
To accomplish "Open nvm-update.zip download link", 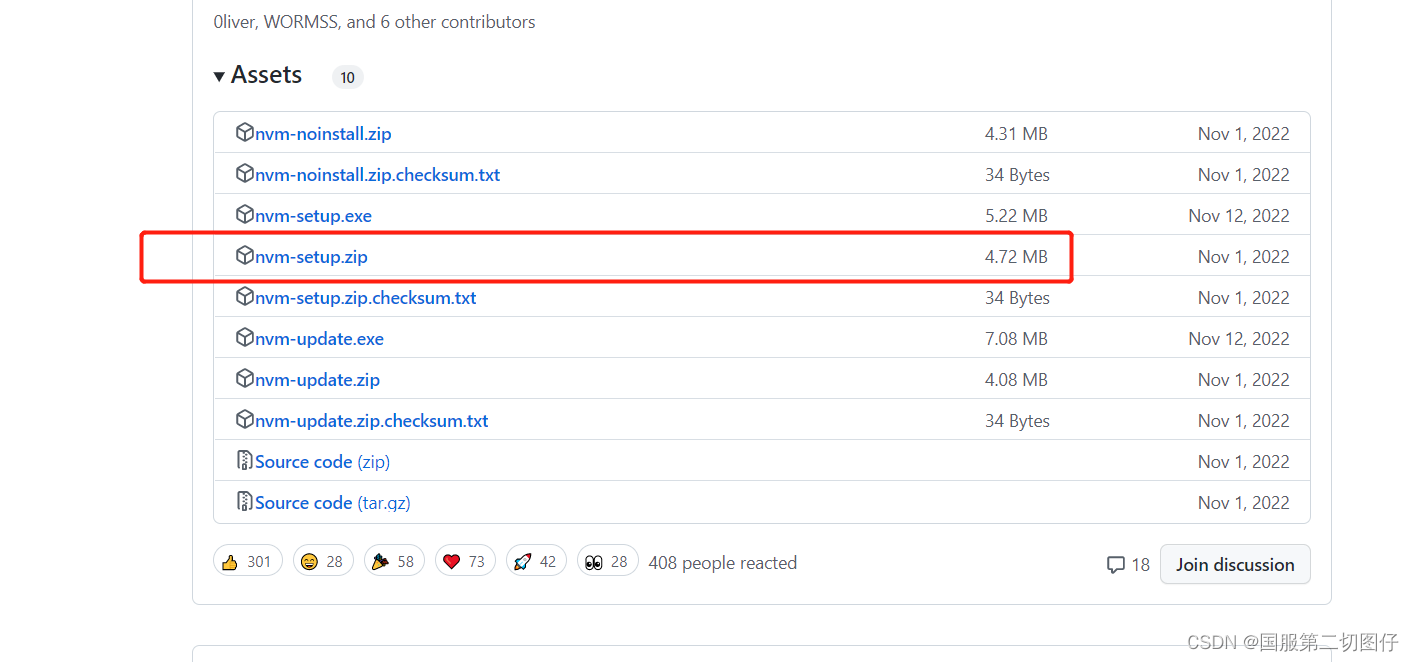I will pyautogui.click(x=317, y=380).
